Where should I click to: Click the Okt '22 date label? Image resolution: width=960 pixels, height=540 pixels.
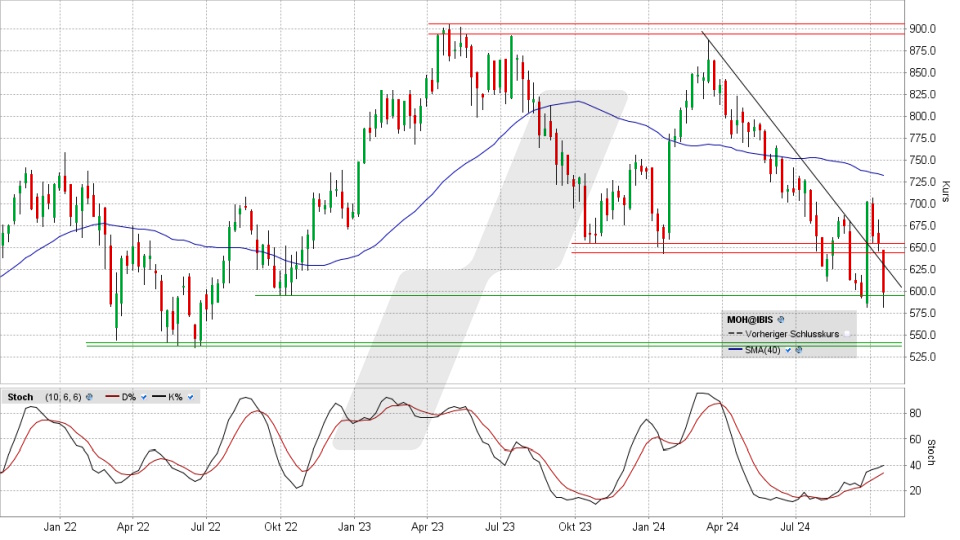[280, 527]
